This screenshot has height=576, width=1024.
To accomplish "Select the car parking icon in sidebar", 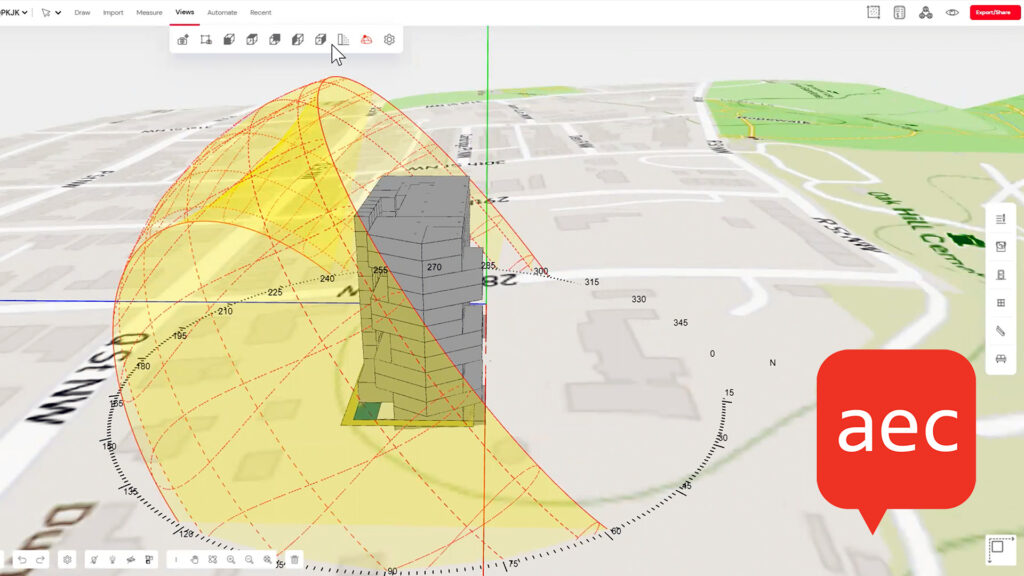I will [1001, 356].
